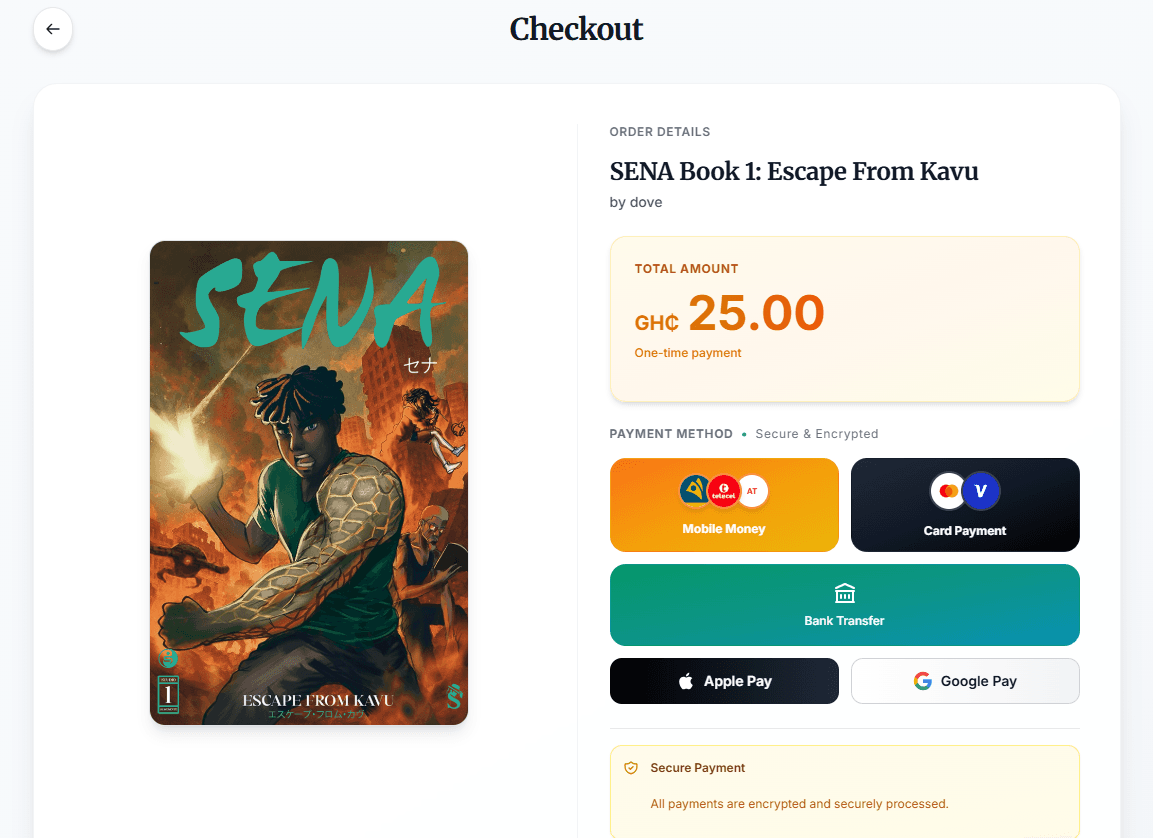Viewport: 1153px width, 838px height.
Task: Click the Apple logo icon
Action: (x=686, y=682)
